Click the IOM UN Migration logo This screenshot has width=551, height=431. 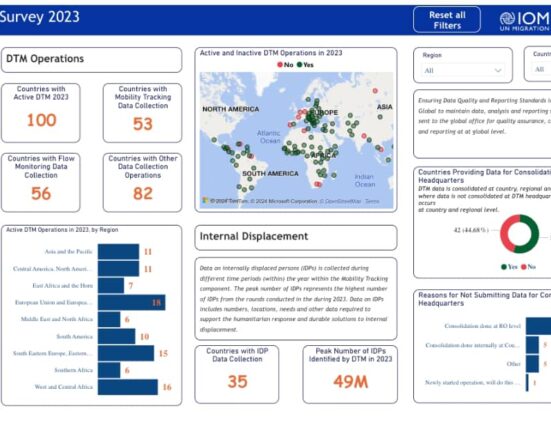point(525,21)
